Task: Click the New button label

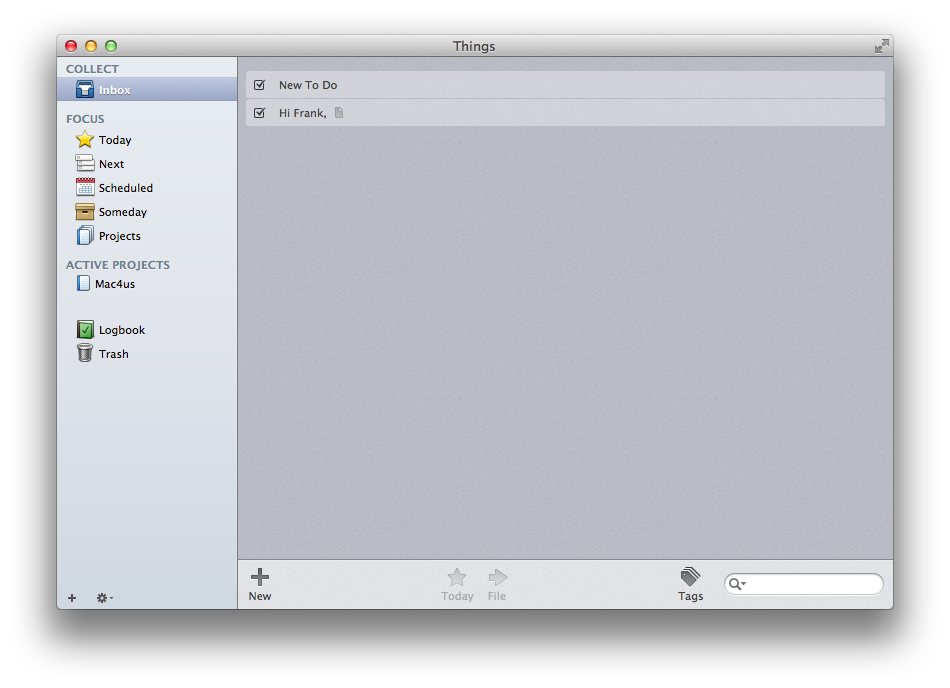Action: pos(260,596)
